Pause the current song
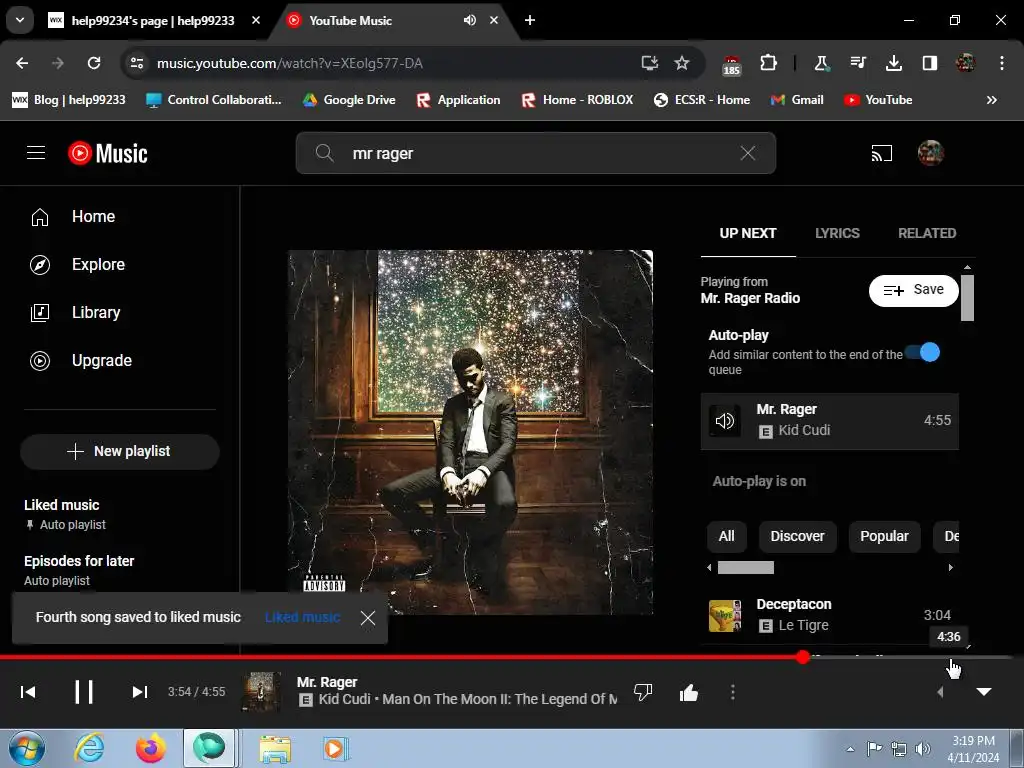The height and width of the screenshot is (768, 1024). pyautogui.click(x=84, y=692)
